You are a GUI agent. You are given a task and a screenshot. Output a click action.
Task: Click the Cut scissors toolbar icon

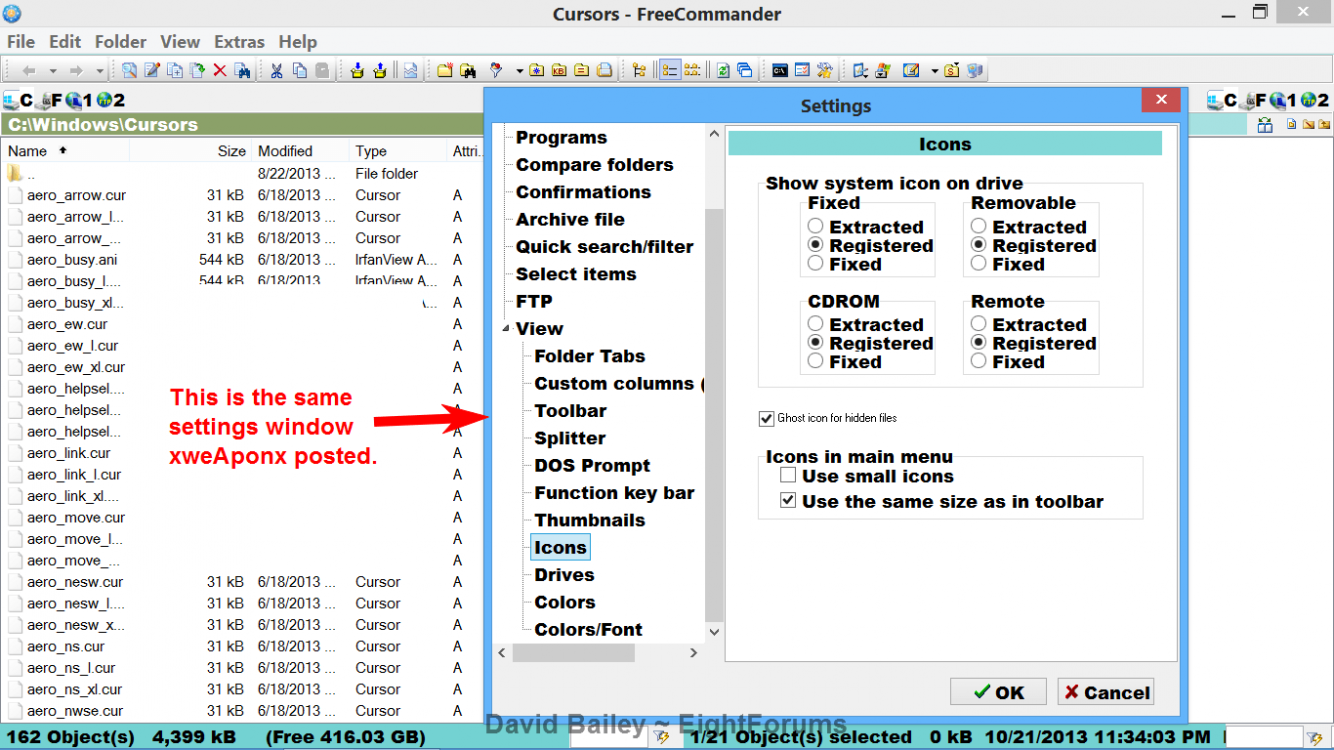(x=277, y=71)
